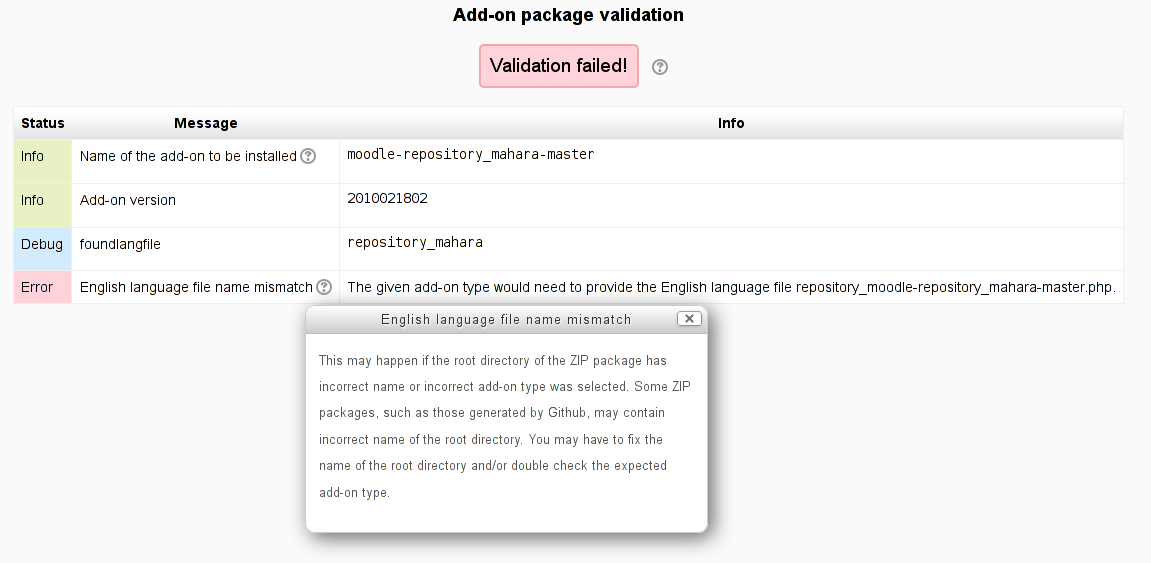Click the Add-on version message cell
This screenshot has height=563, width=1151.
coord(206,205)
